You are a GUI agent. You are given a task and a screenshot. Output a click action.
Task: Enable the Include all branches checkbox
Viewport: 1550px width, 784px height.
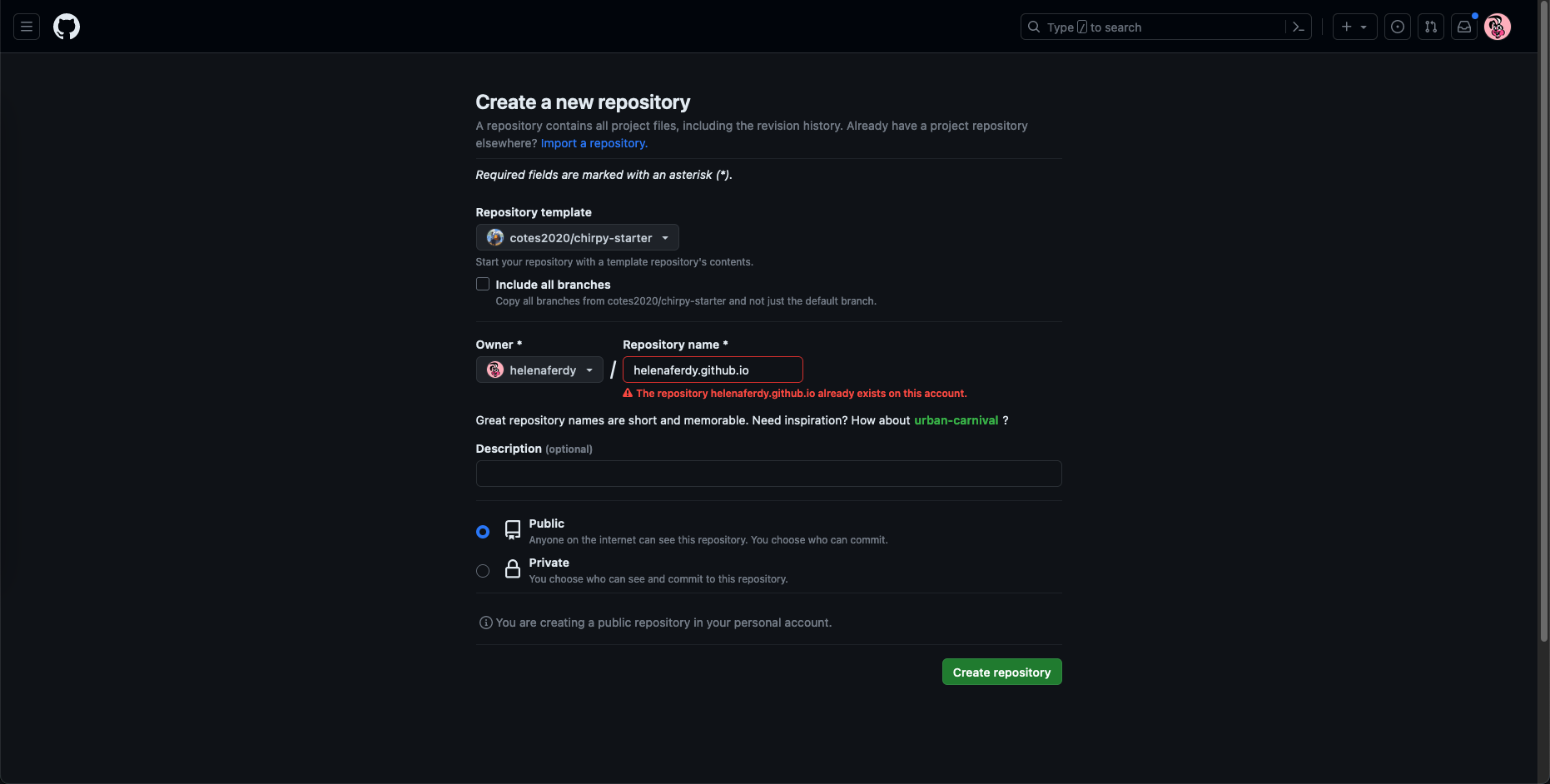(x=483, y=284)
